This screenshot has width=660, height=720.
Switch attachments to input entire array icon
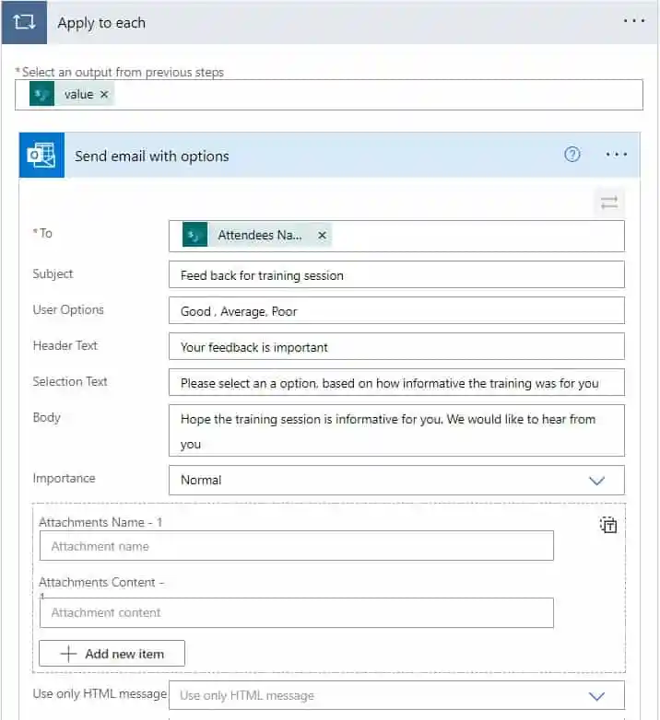tap(608, 525)
